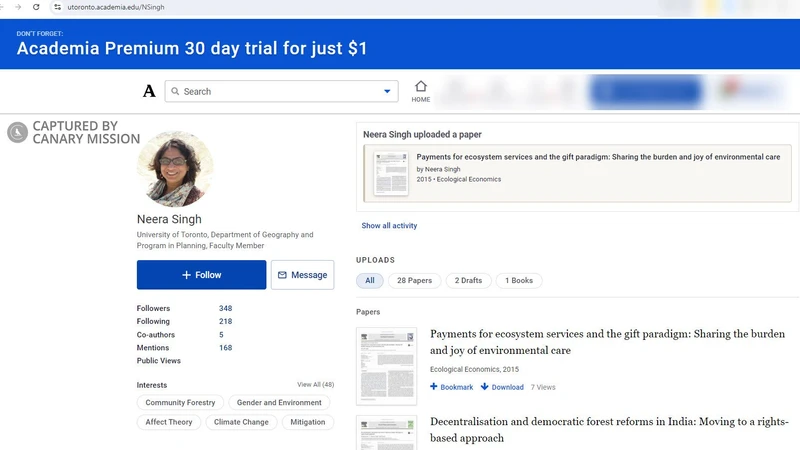Click the Academia 'A' logo

pos(149,91)
